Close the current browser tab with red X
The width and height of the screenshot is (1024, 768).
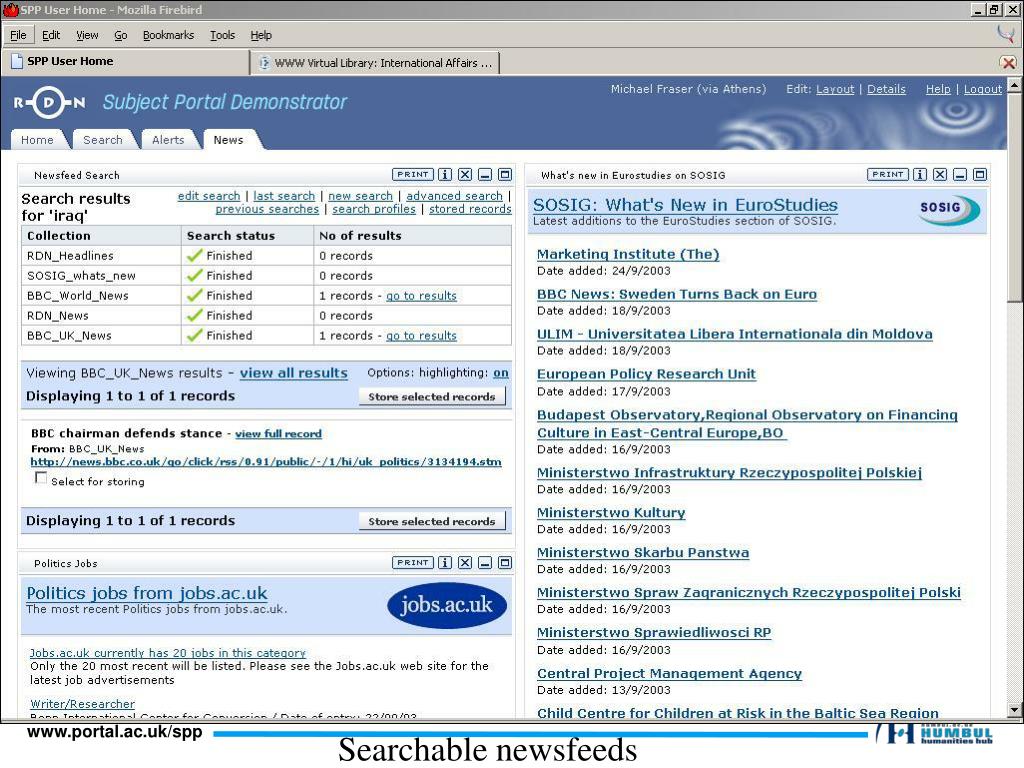(1008, 63)
